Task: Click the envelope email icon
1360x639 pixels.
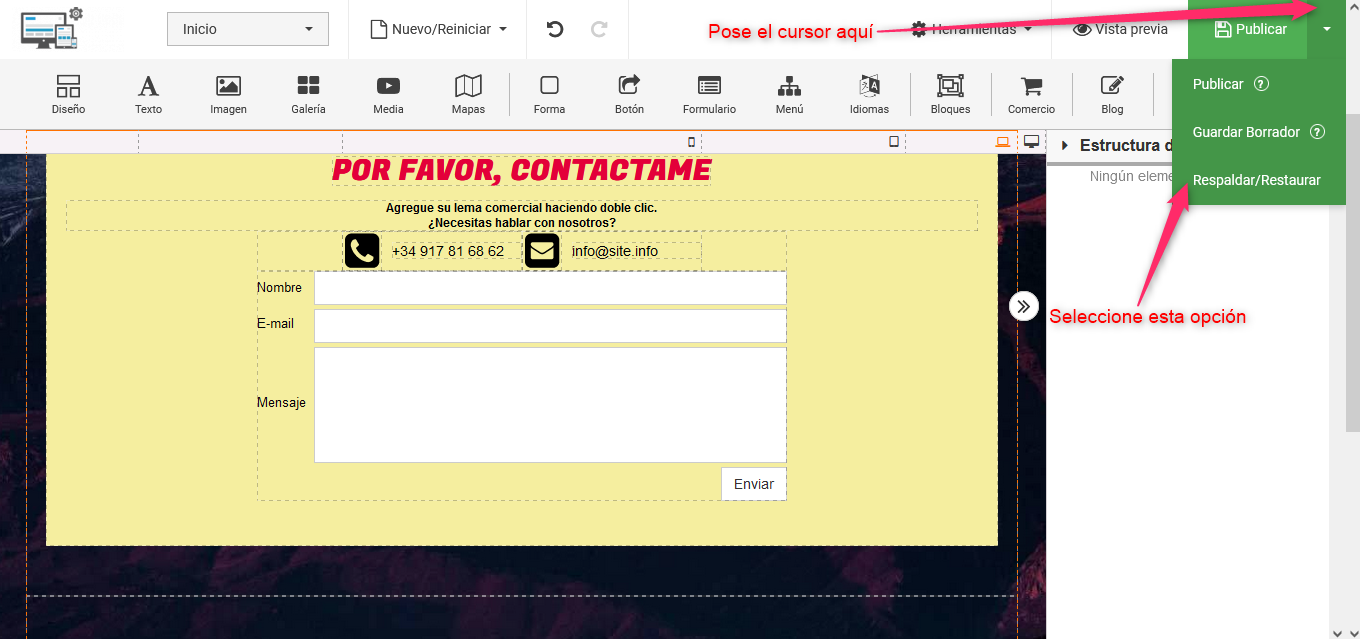Action: tap(542, 251)
